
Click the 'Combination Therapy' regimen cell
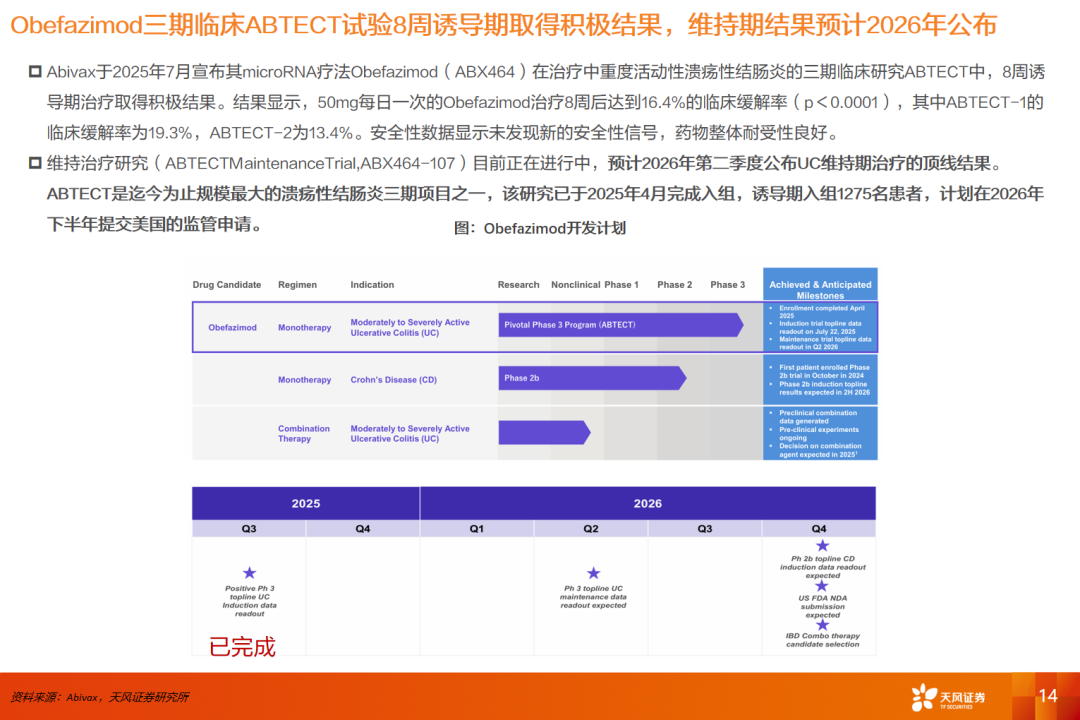[x=304, y=433]
